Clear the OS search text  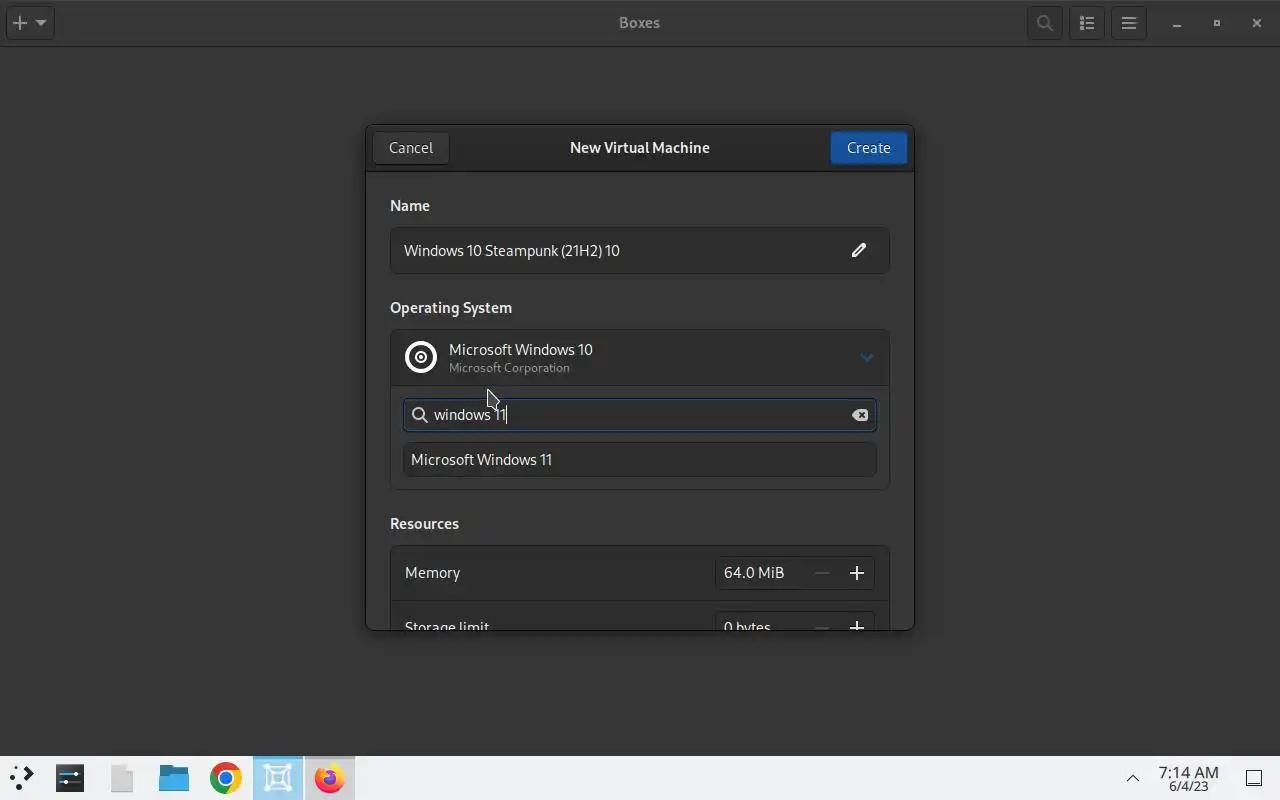(860, 415)
